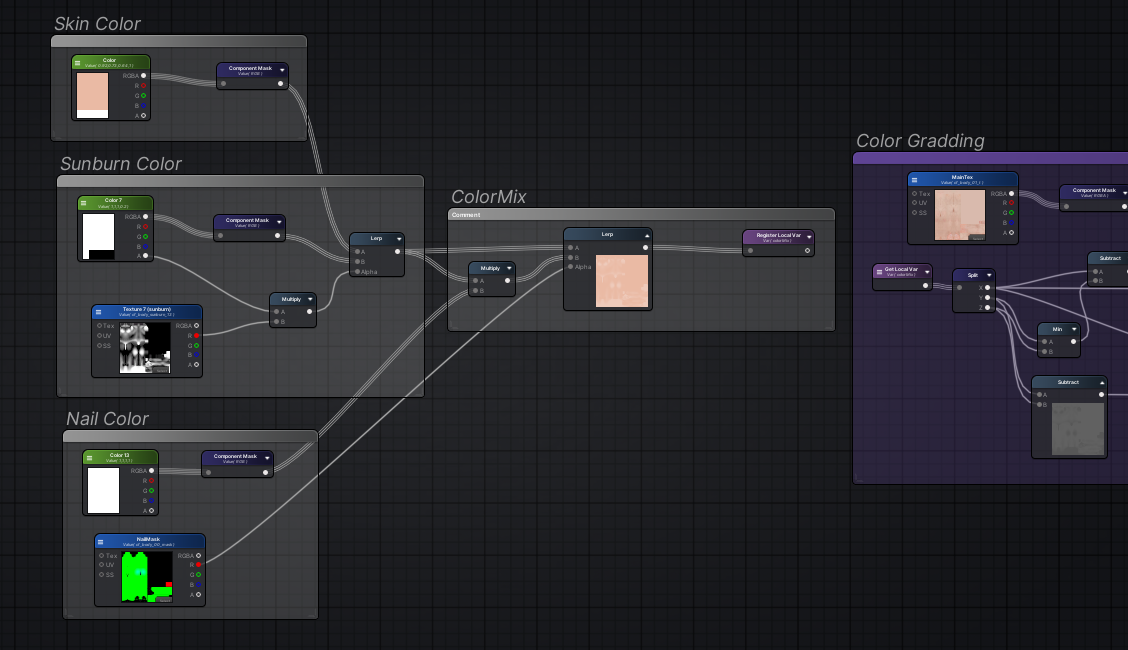Viewport: 1128px width, 650px height.
Task: Select the Min node title
Action: coord(1058,329)
